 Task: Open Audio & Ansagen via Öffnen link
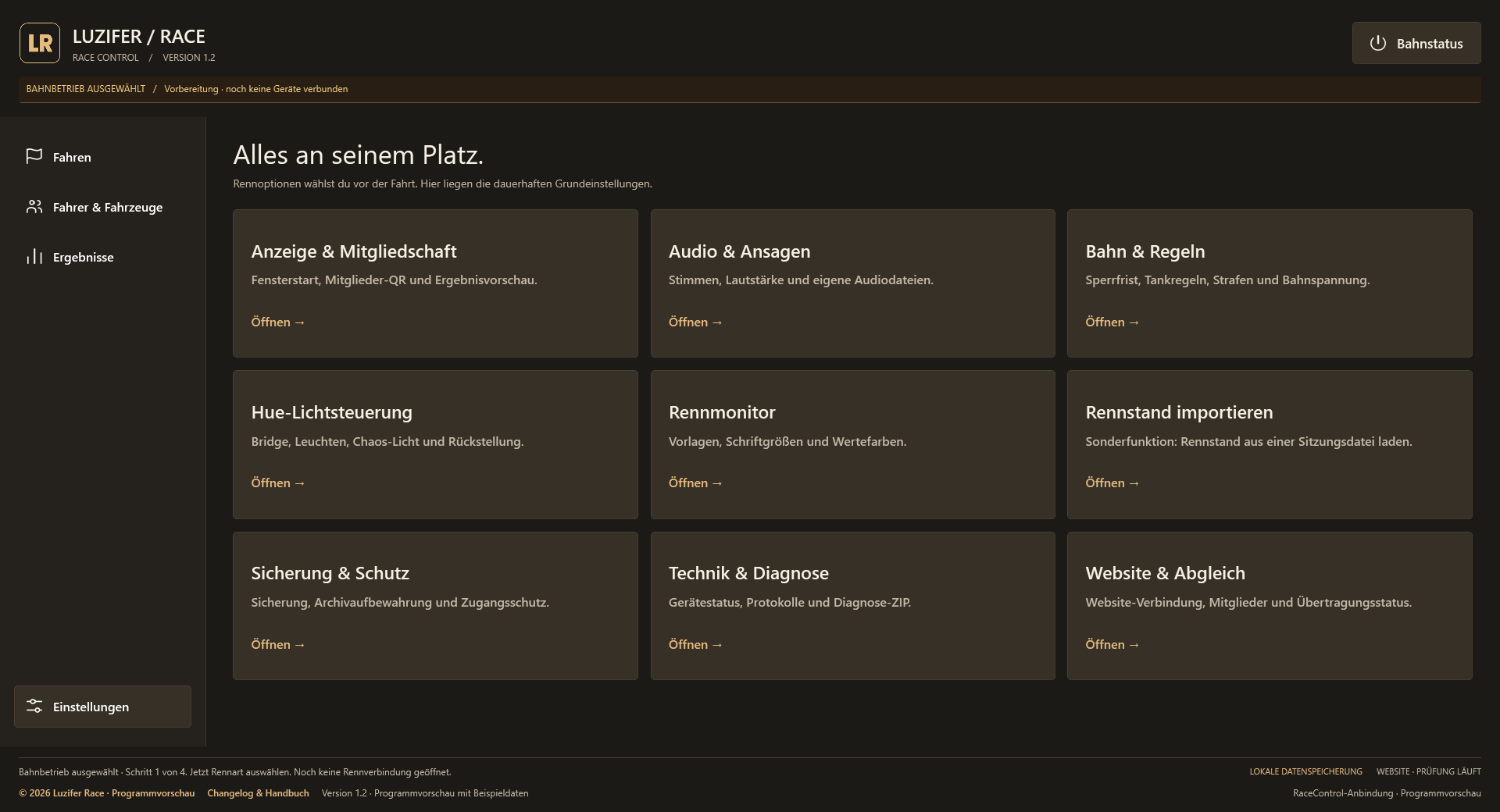tap(695, 322)
